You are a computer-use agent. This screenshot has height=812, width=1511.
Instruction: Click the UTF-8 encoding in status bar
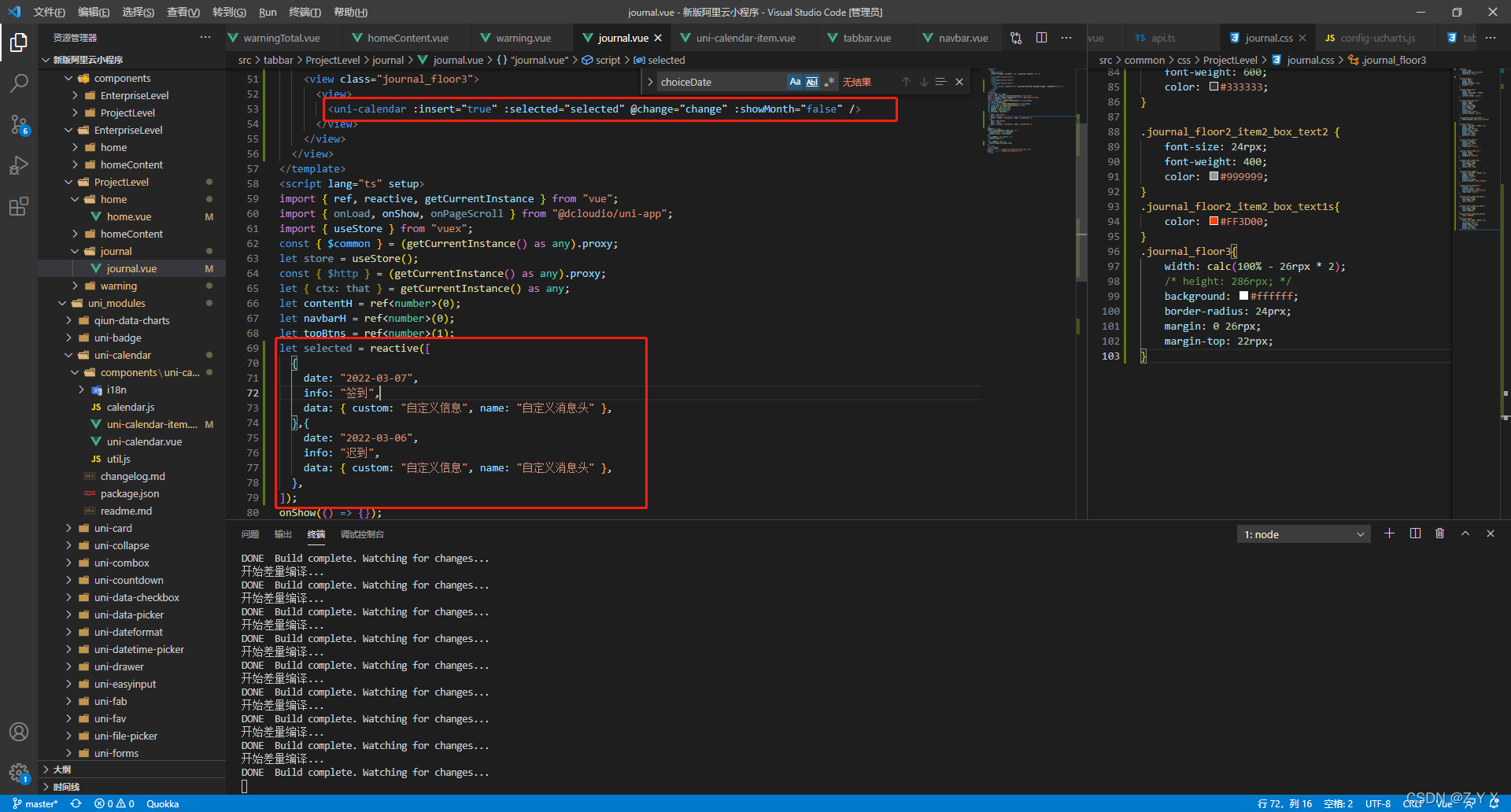tap(1378, 803)
